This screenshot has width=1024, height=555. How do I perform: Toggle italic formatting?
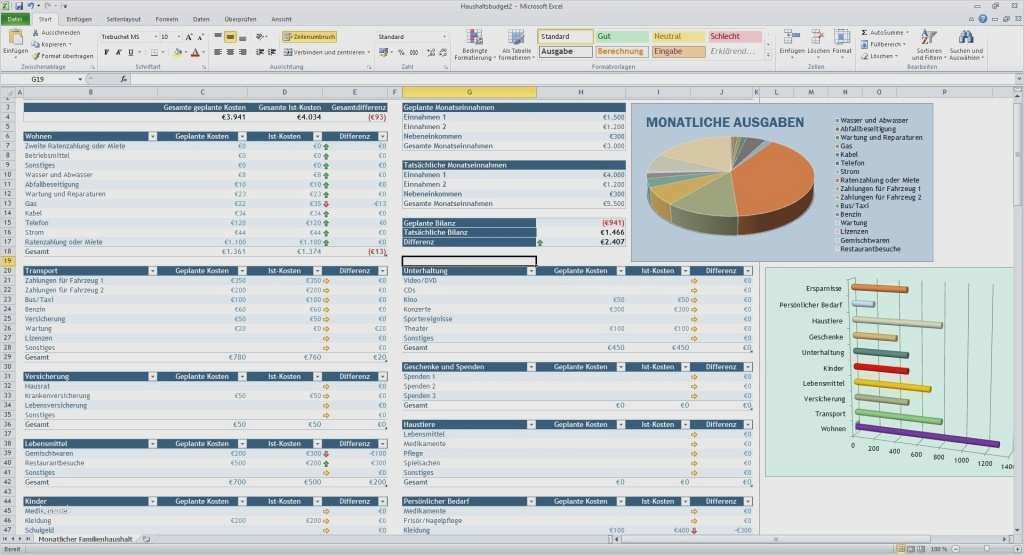tap(118, 52)
